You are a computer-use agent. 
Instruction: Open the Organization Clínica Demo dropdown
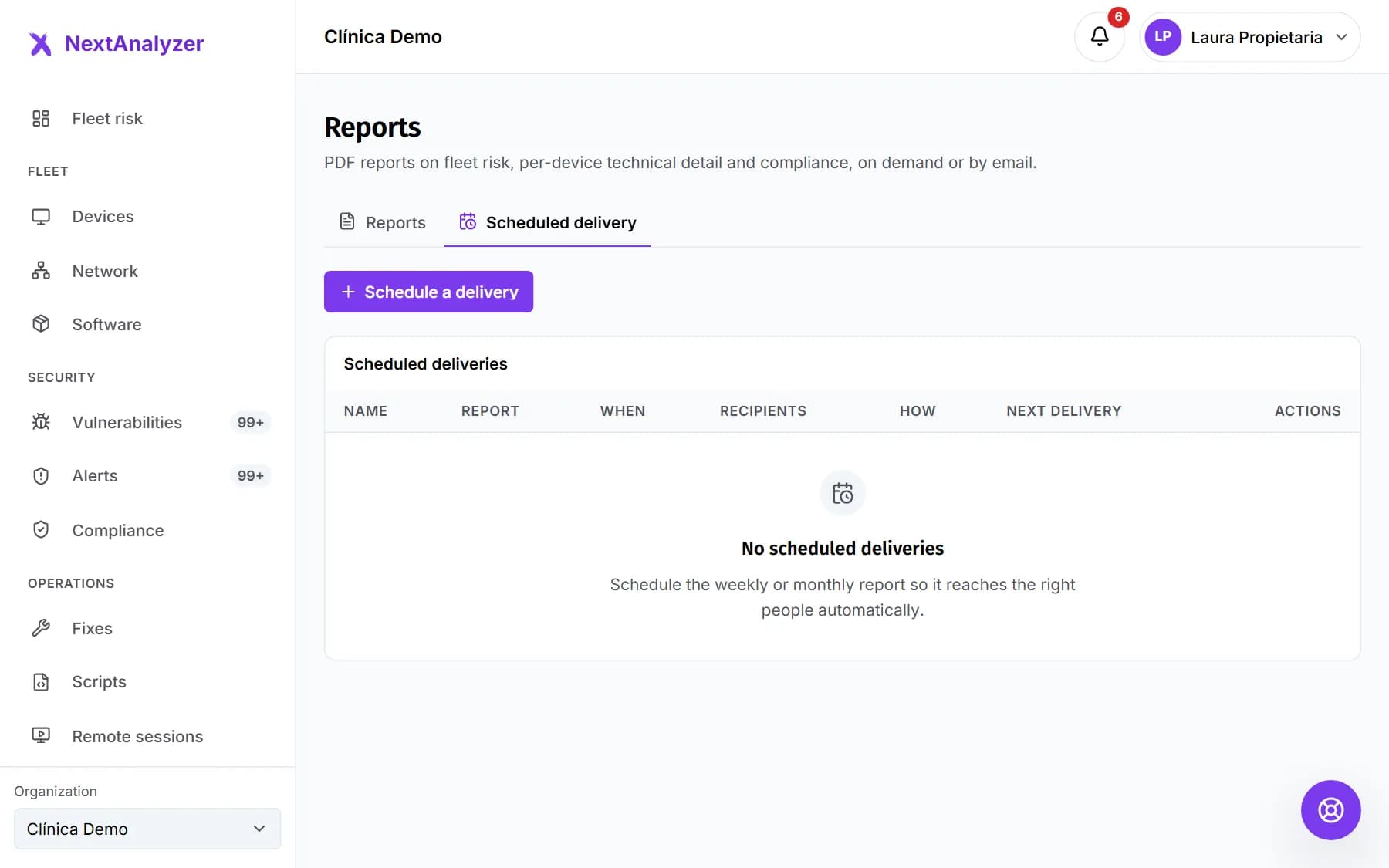(147, 829)
